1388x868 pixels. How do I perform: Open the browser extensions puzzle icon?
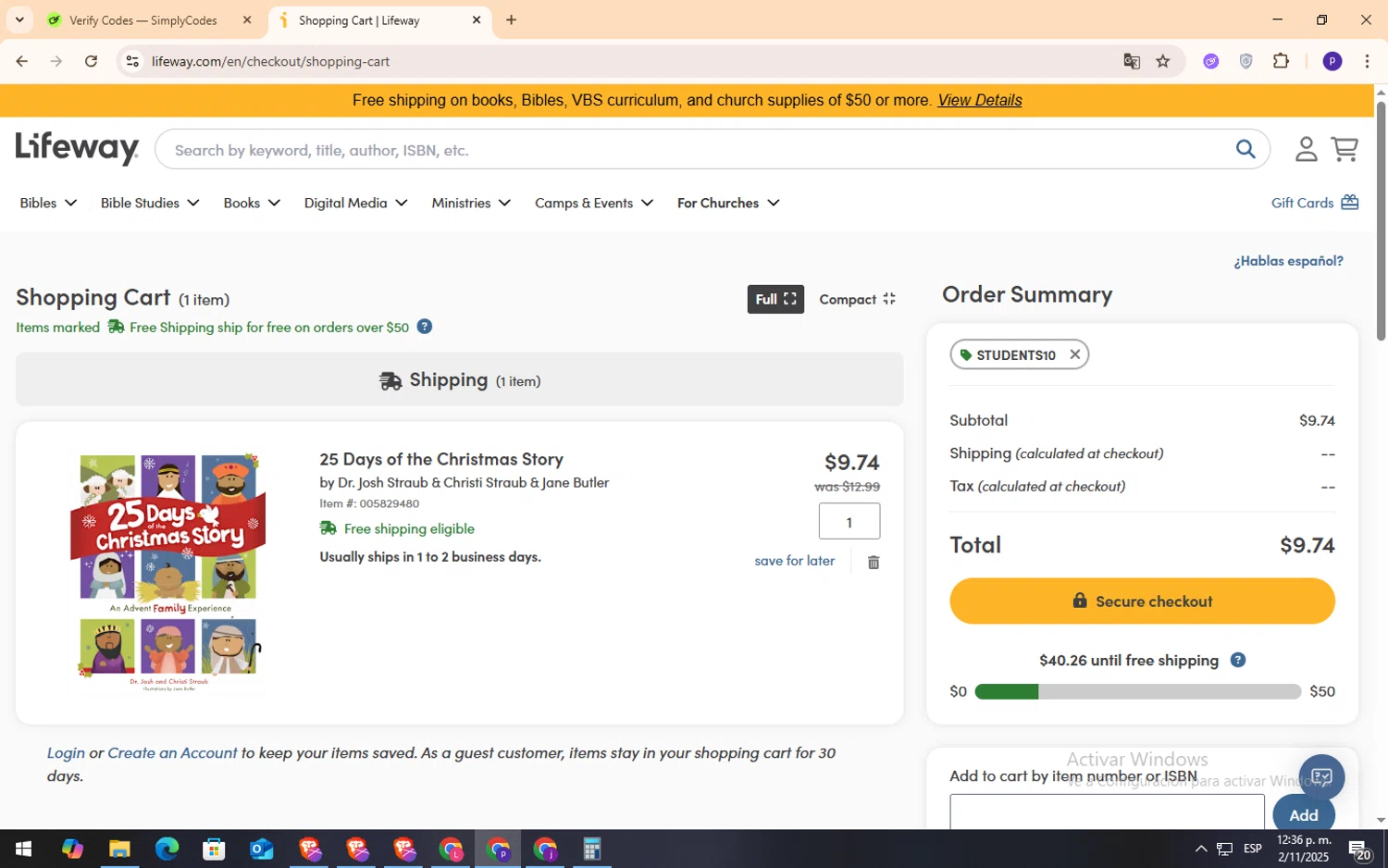tap(1281, 61)
